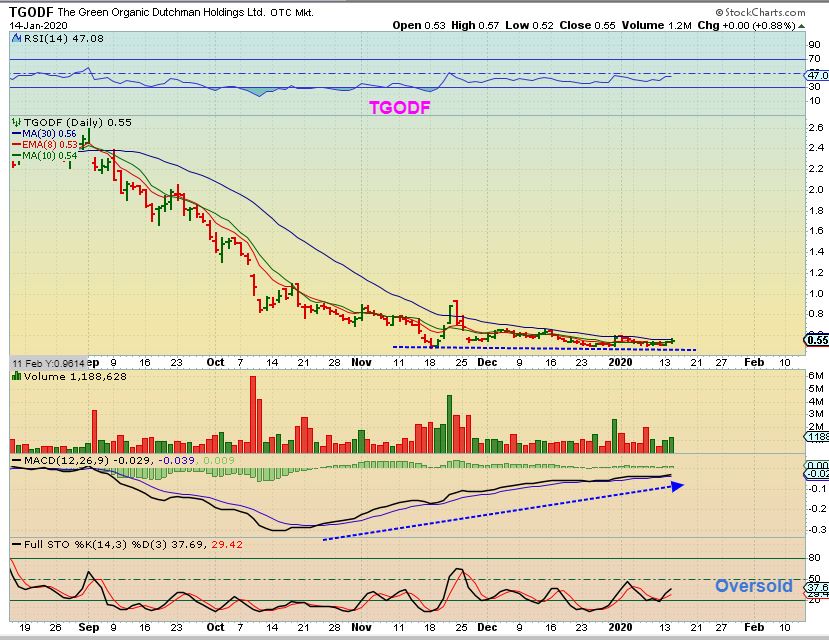Viewport: 829px width, 640px height.
Task: Click the 80 stochastic axis label
Action: (814, 558)
